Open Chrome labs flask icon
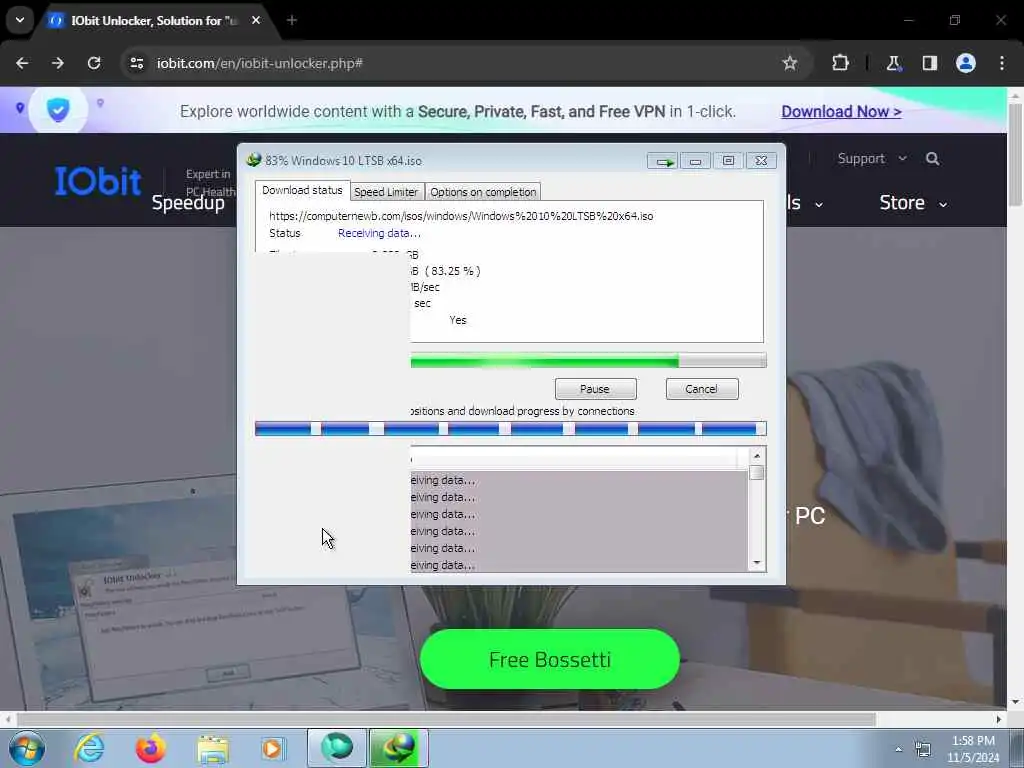 point(893,63)
